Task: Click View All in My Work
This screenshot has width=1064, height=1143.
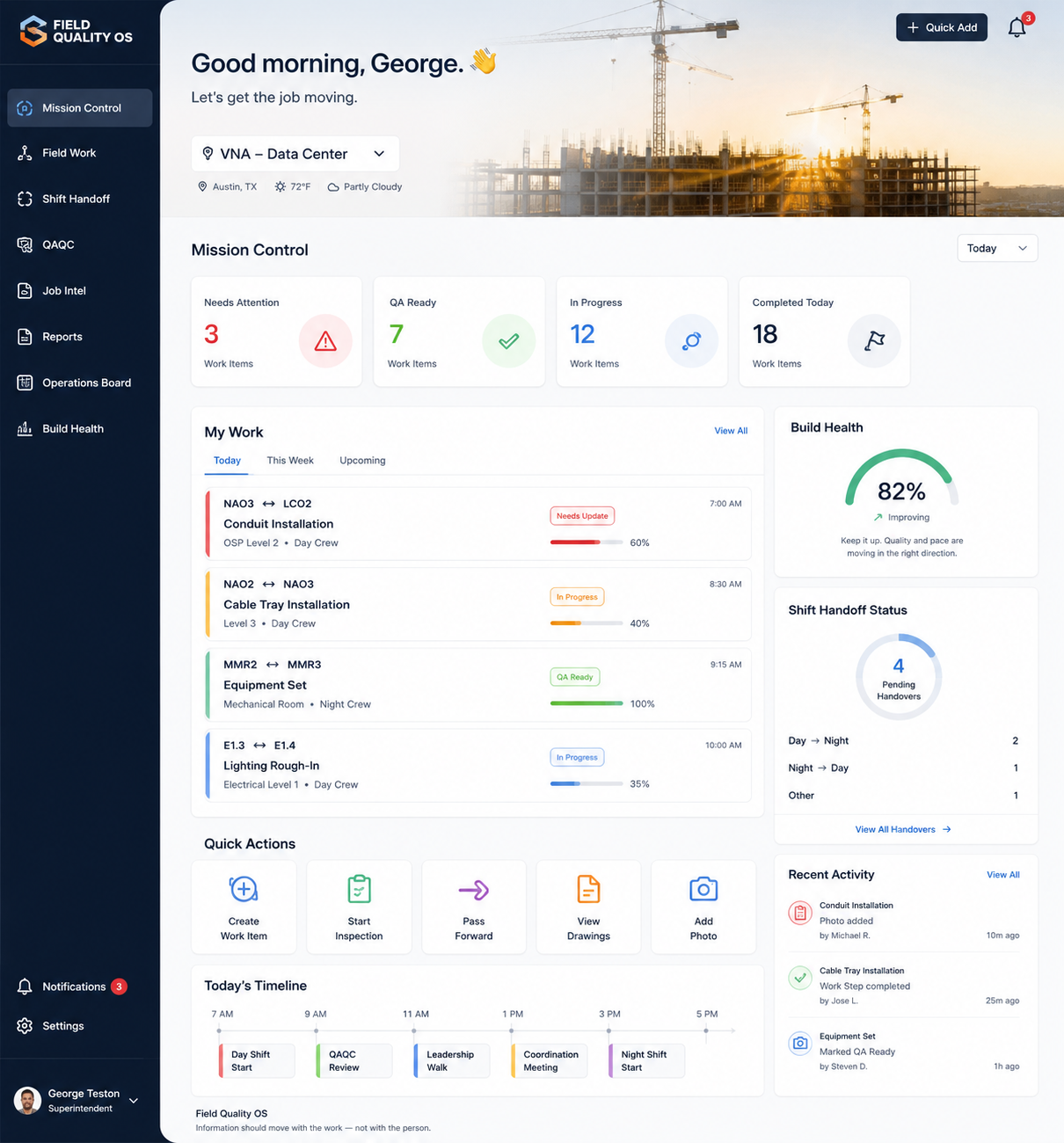Action: click(731, 431)
